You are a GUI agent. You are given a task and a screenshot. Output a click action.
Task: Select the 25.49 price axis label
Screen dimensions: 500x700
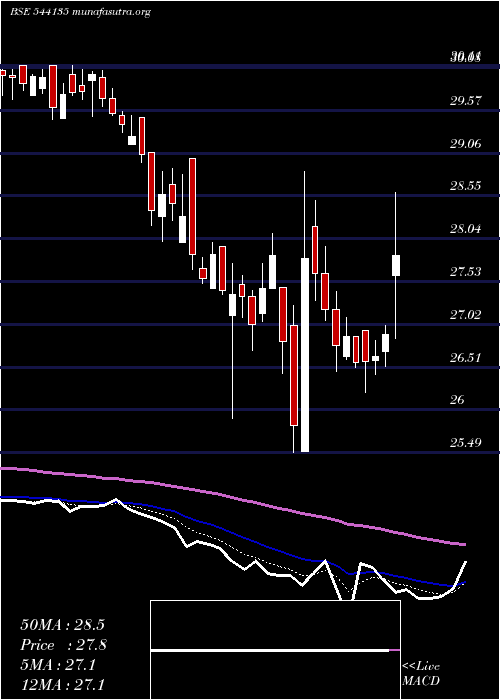pyautogui.click(x=465, y=443)
